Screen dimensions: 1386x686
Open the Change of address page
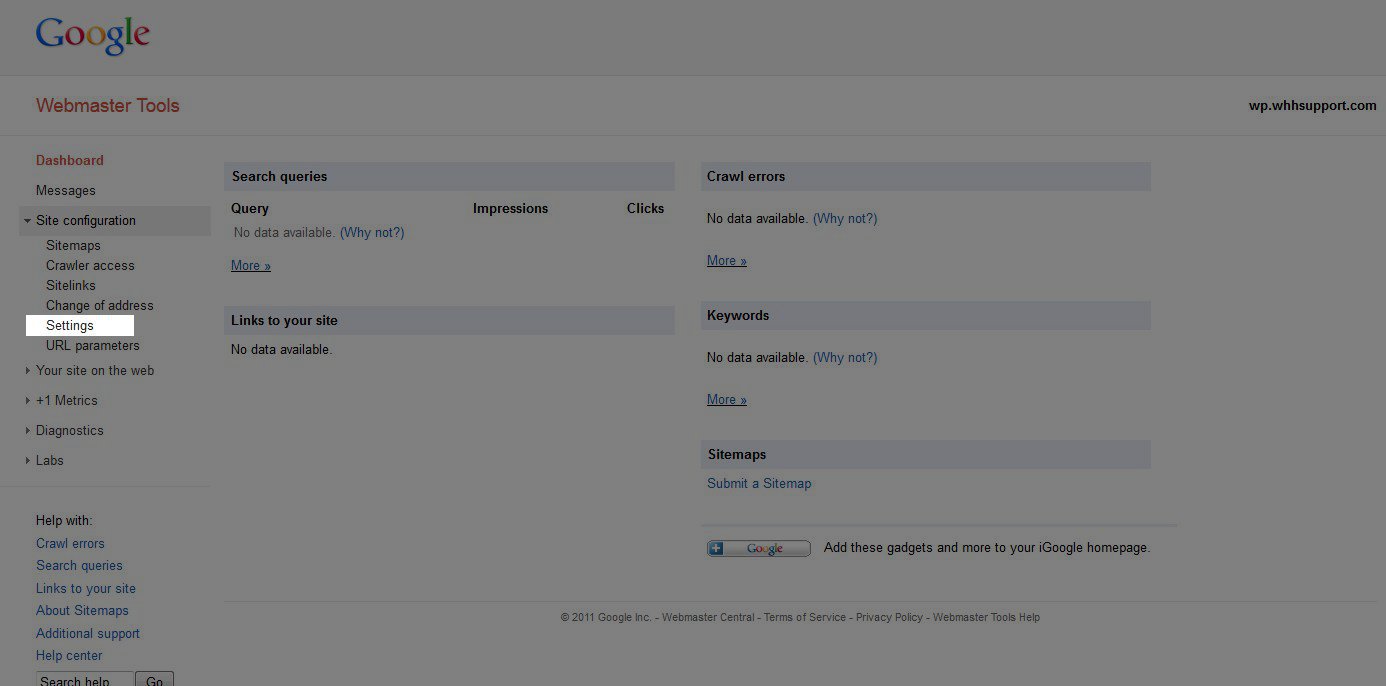(99, 305)
